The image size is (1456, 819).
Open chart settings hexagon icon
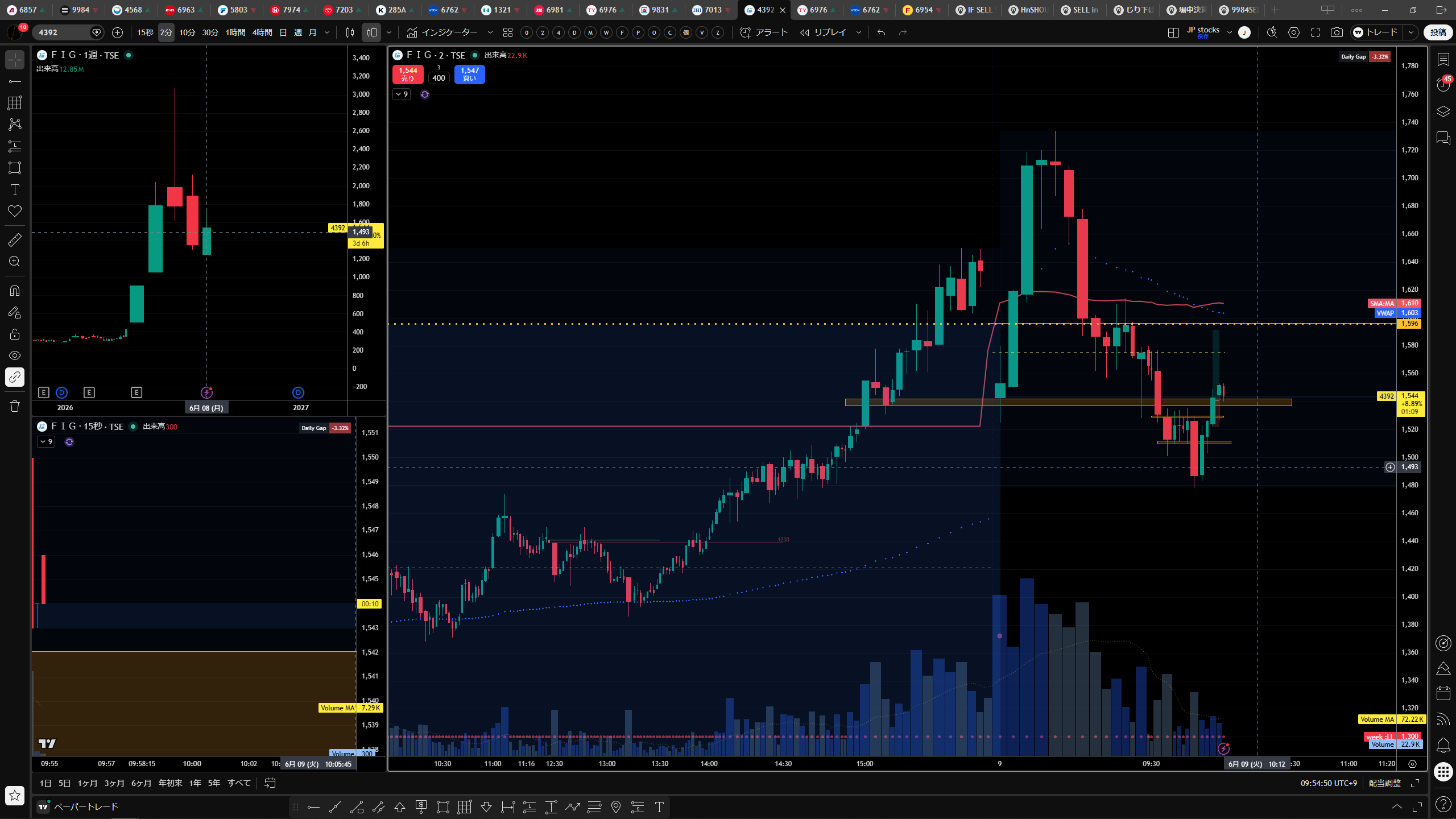[1294, 32]
